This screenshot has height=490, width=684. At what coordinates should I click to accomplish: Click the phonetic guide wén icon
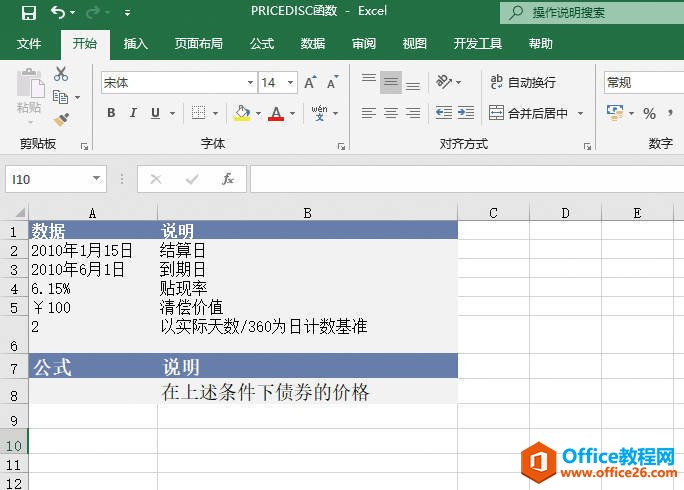pos(319,113)
